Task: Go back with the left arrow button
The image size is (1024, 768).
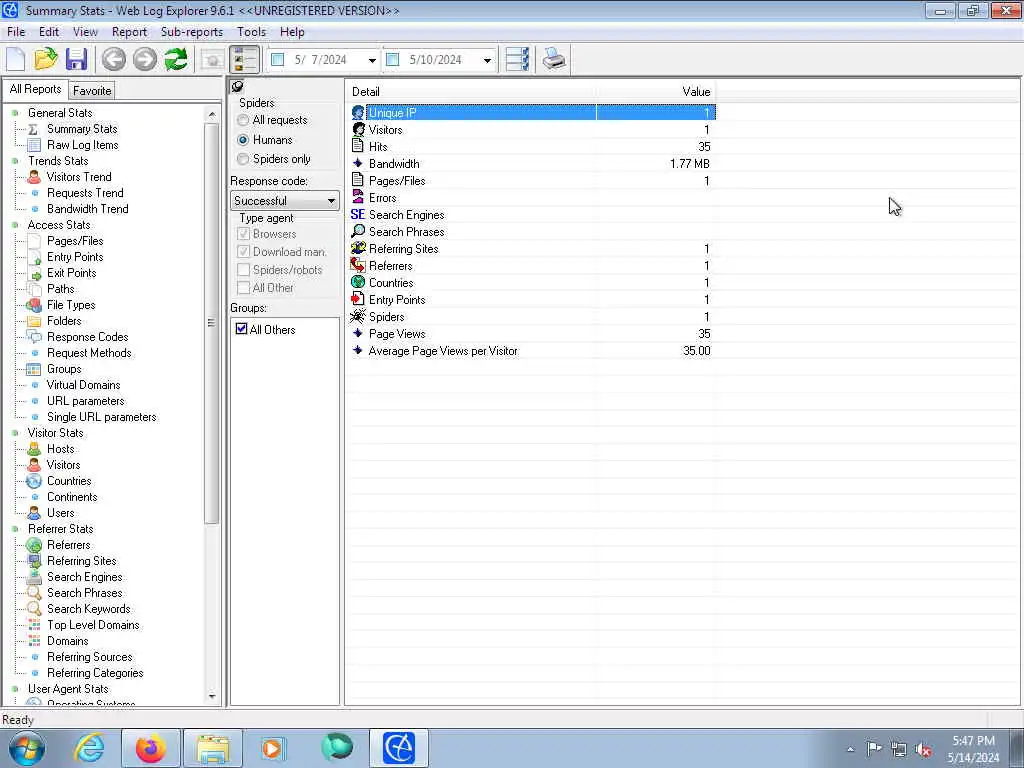Action: [114, 59]
